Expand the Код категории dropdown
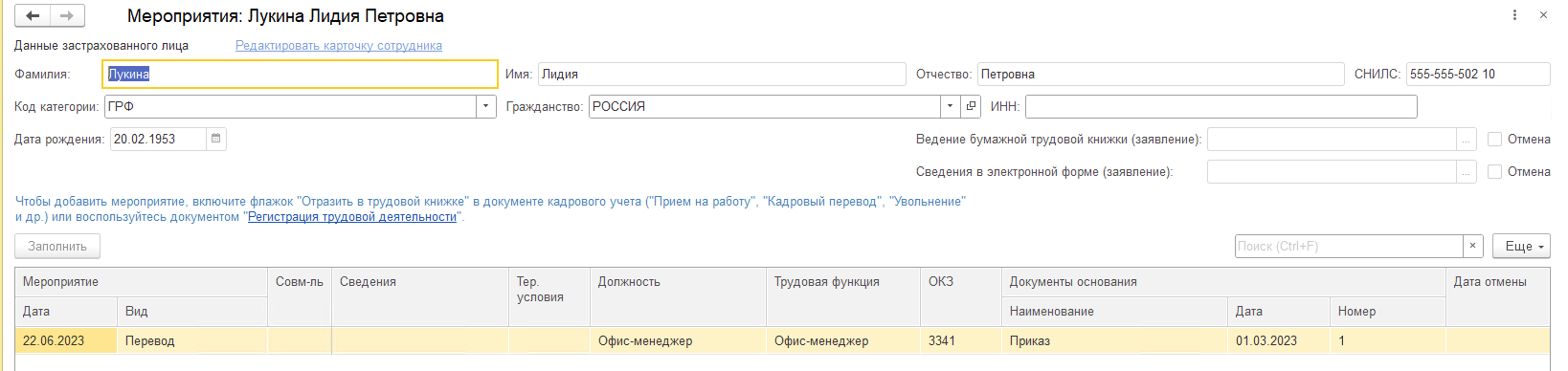This screenshot has height=371, width=1568. point(486,106)
